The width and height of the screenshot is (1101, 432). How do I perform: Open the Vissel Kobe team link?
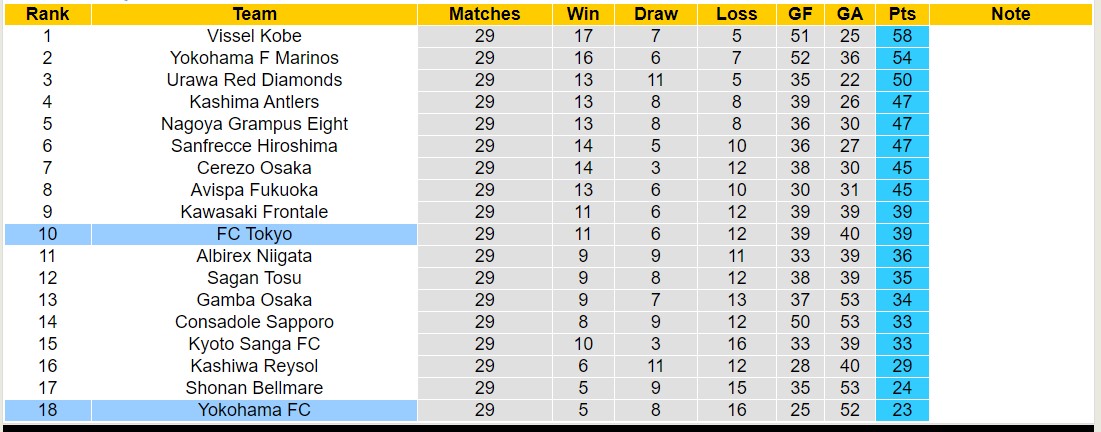(x=254, y=36)
